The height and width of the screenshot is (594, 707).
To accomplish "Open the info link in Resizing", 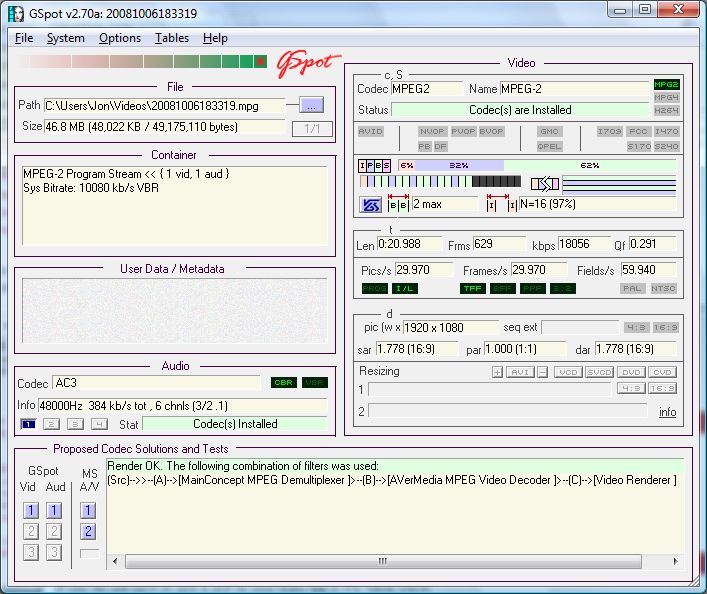I will coord(667,412).
